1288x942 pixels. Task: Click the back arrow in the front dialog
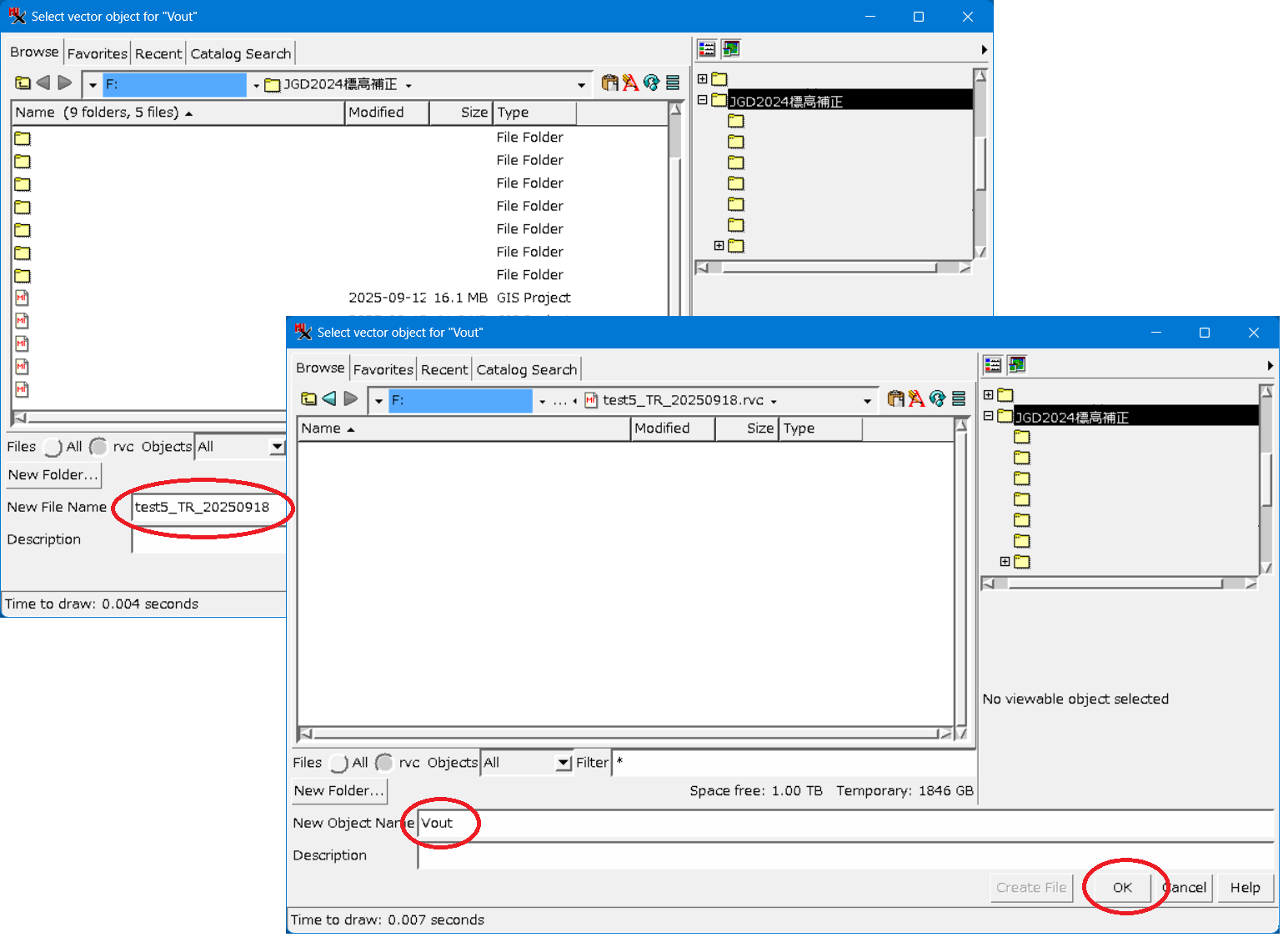coord(329,399)
